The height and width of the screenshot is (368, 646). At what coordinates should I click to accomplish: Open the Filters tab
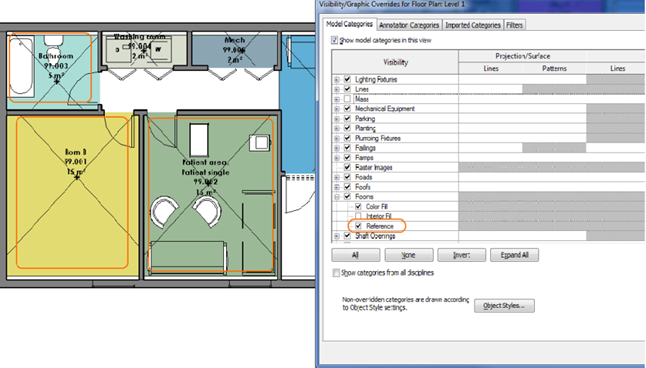coord(514,25)
